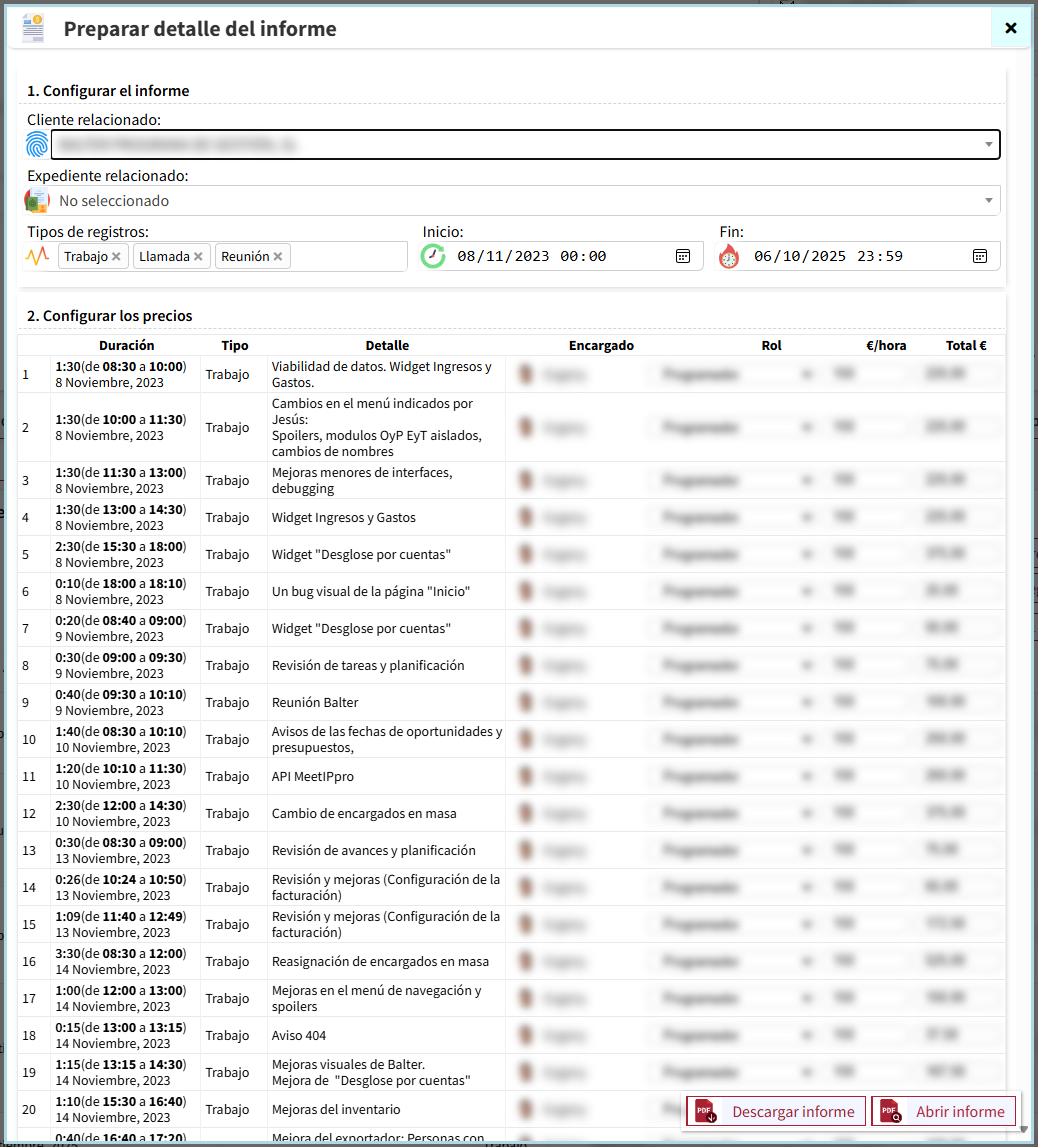The width and height of the screenshot is (1038, 1147).
Task: Click the pulse icon beside Tipos de registros
Action: [37, 256]
